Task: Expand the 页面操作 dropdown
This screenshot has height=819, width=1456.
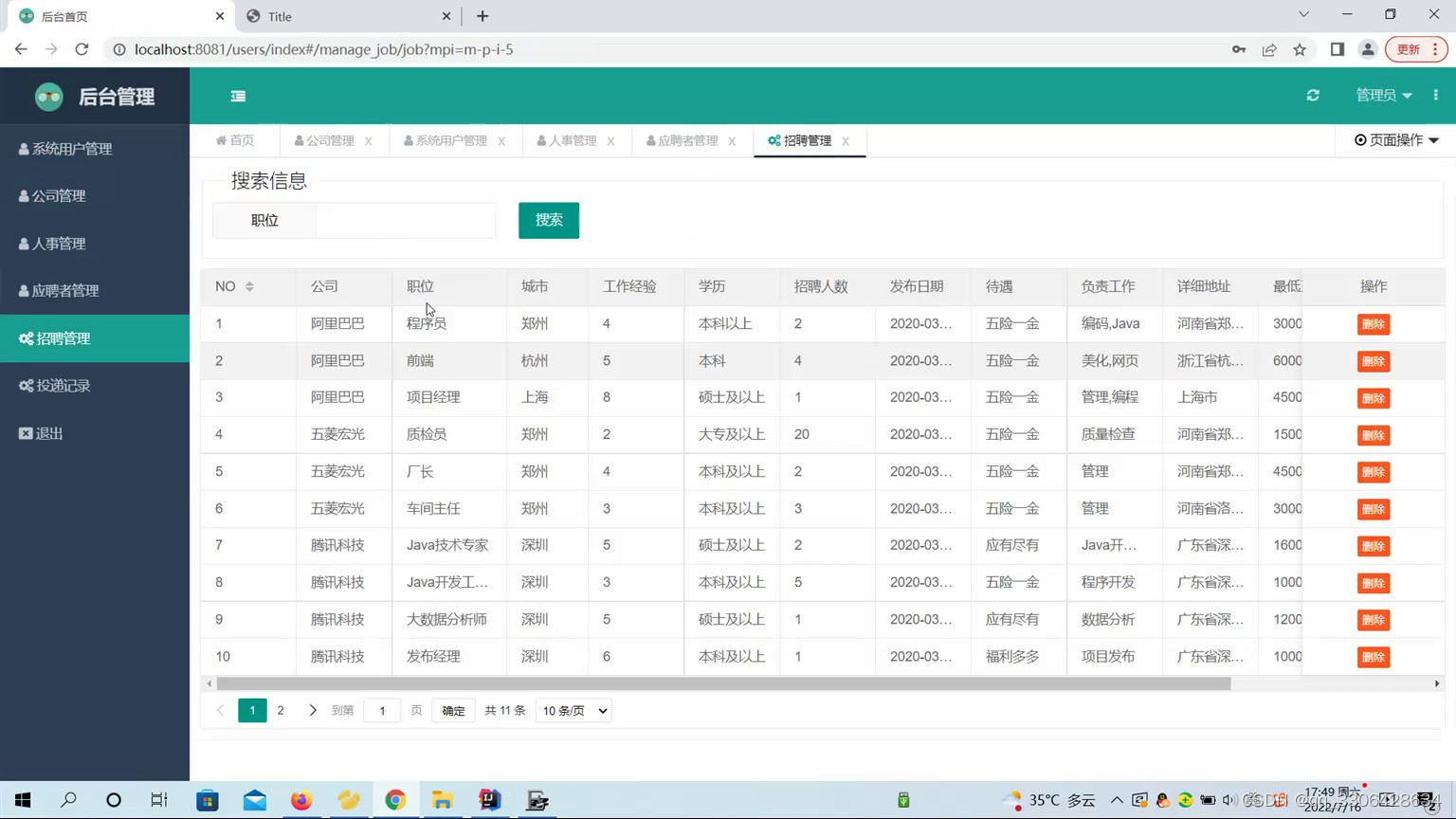Action: pyautogui.click(x=1396, y=140)
